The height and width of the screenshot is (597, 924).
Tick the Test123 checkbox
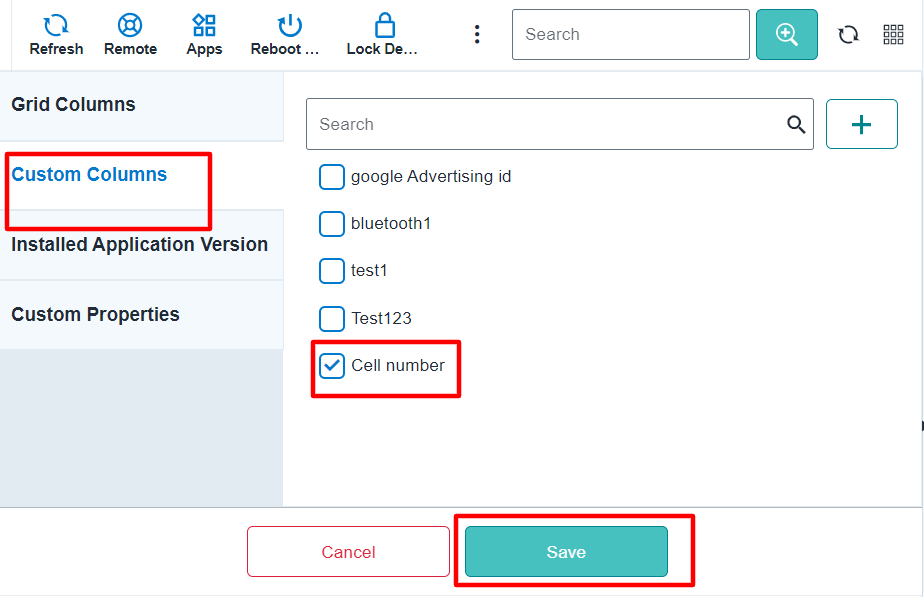(x=332, y=318)
